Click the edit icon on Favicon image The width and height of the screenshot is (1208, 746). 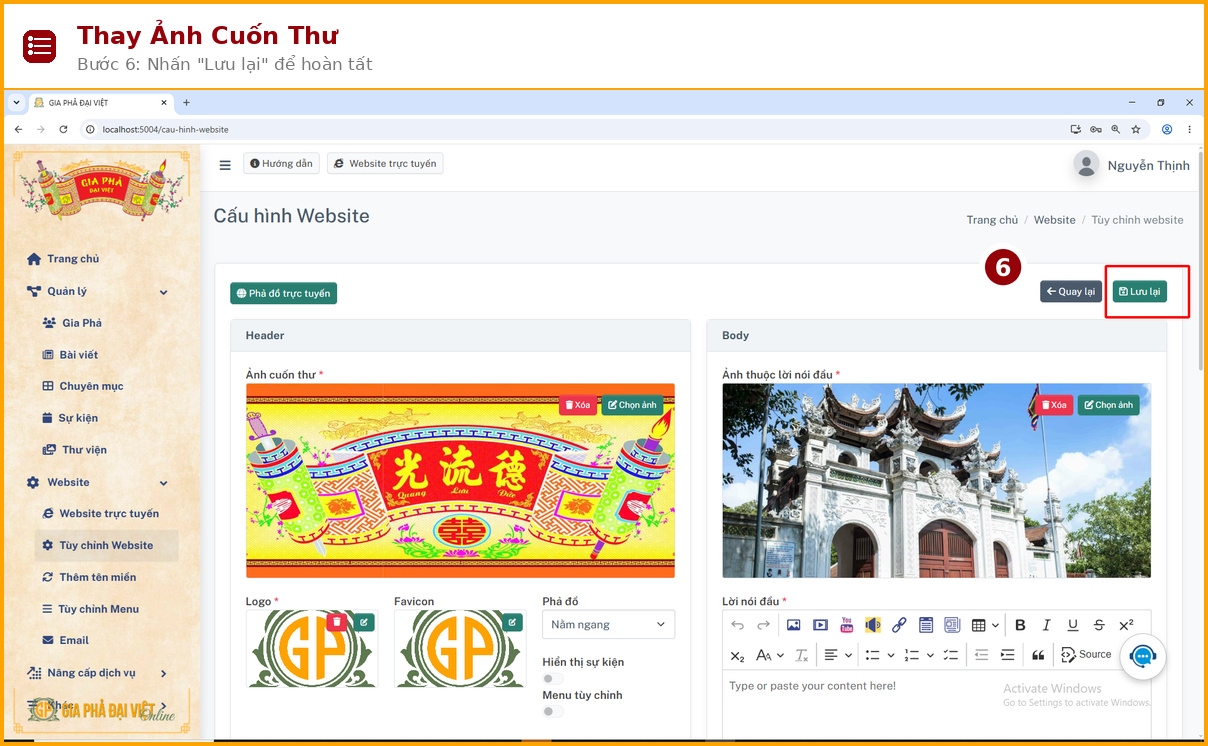click(513, 622)
